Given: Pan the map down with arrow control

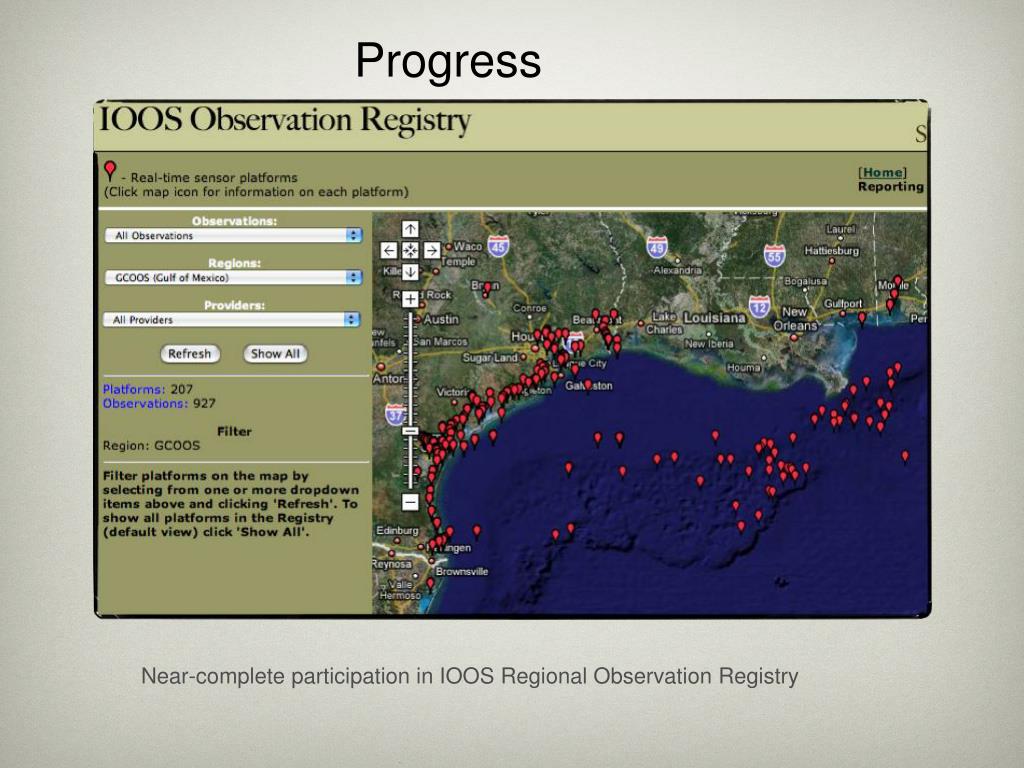Looking at the screenshot, I should (x=410, y=271).
